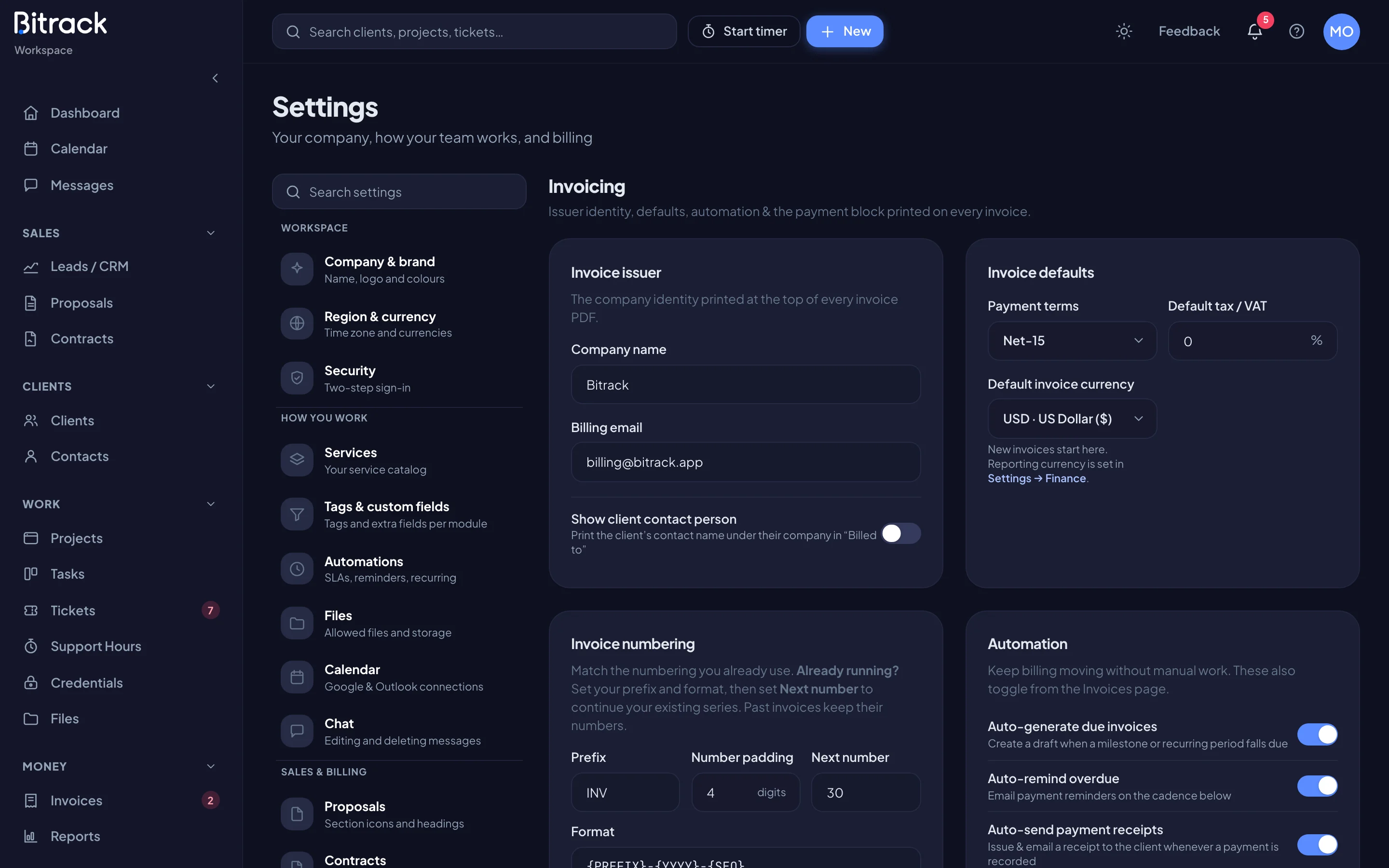Open Invoices in the sidebar

[x=121, y=800]
